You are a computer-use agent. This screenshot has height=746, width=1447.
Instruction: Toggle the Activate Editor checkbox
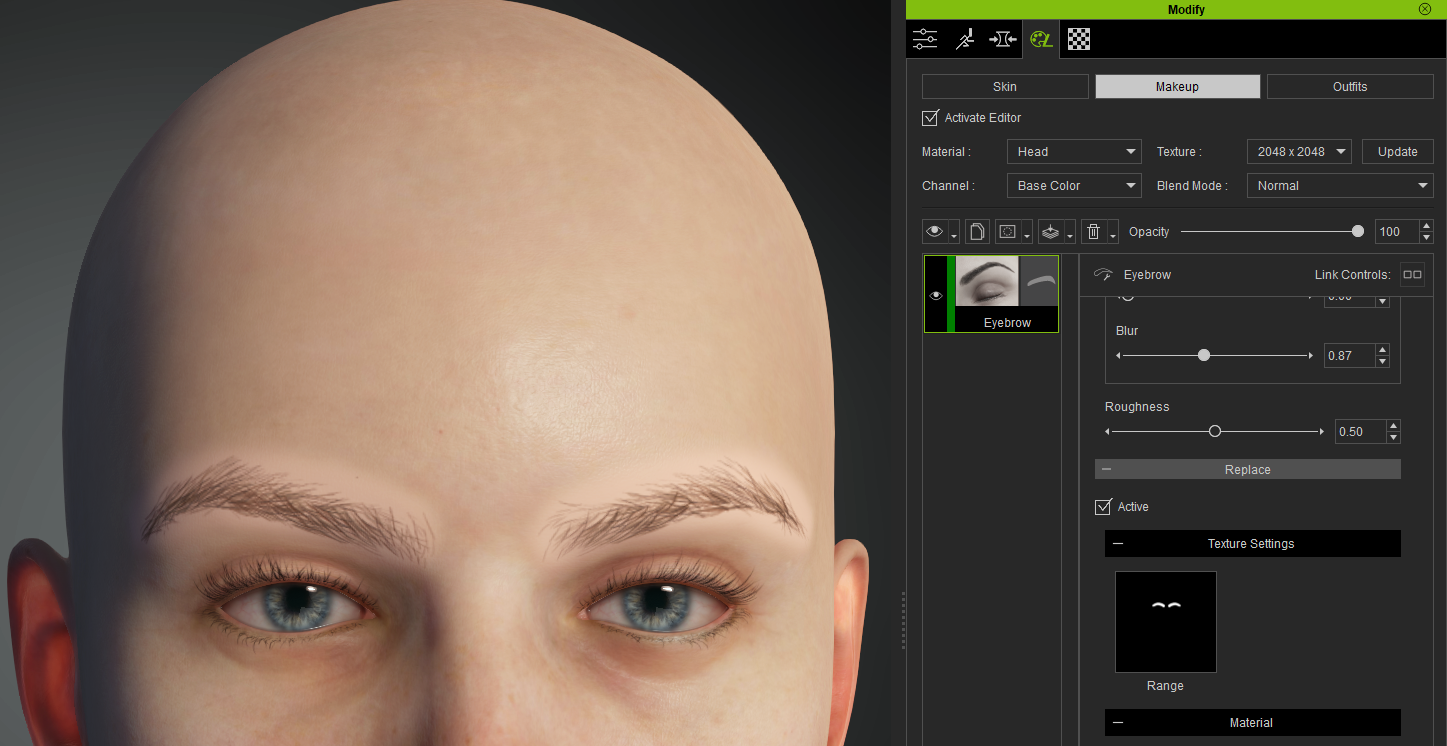[930, 118]
